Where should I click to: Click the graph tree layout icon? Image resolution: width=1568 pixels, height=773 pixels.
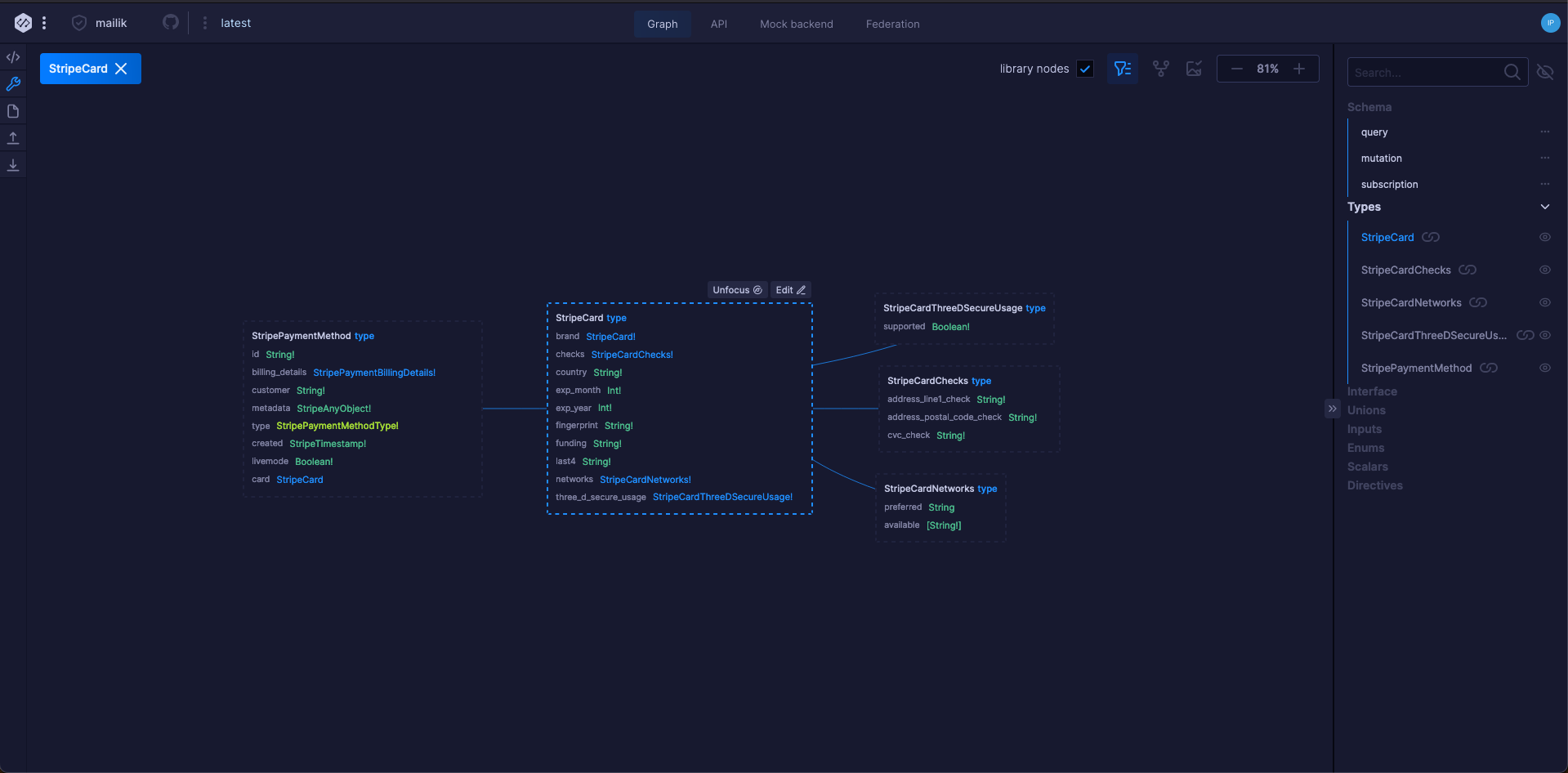coord(1161,69)
